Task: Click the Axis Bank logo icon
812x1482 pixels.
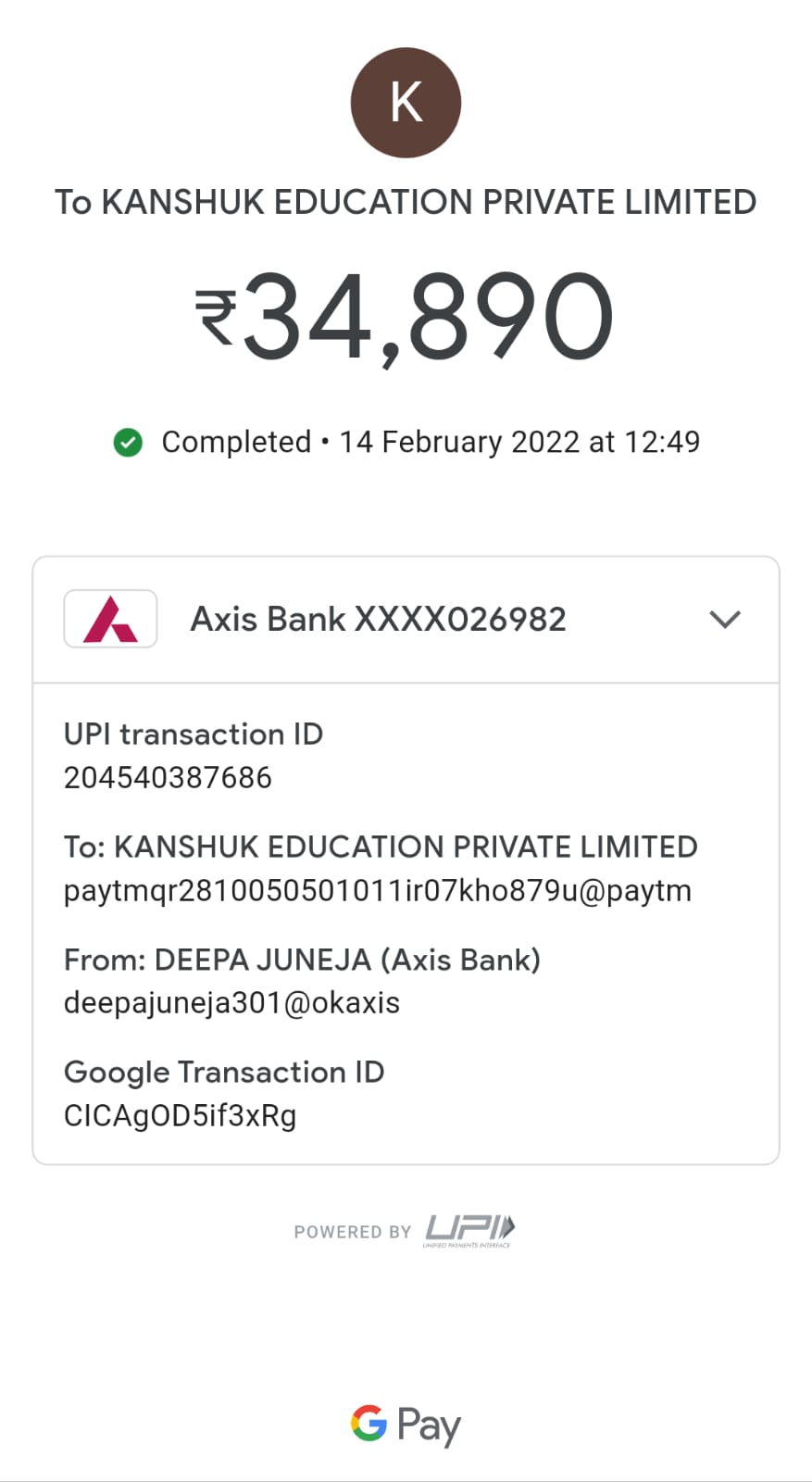Action: [110, 619]
